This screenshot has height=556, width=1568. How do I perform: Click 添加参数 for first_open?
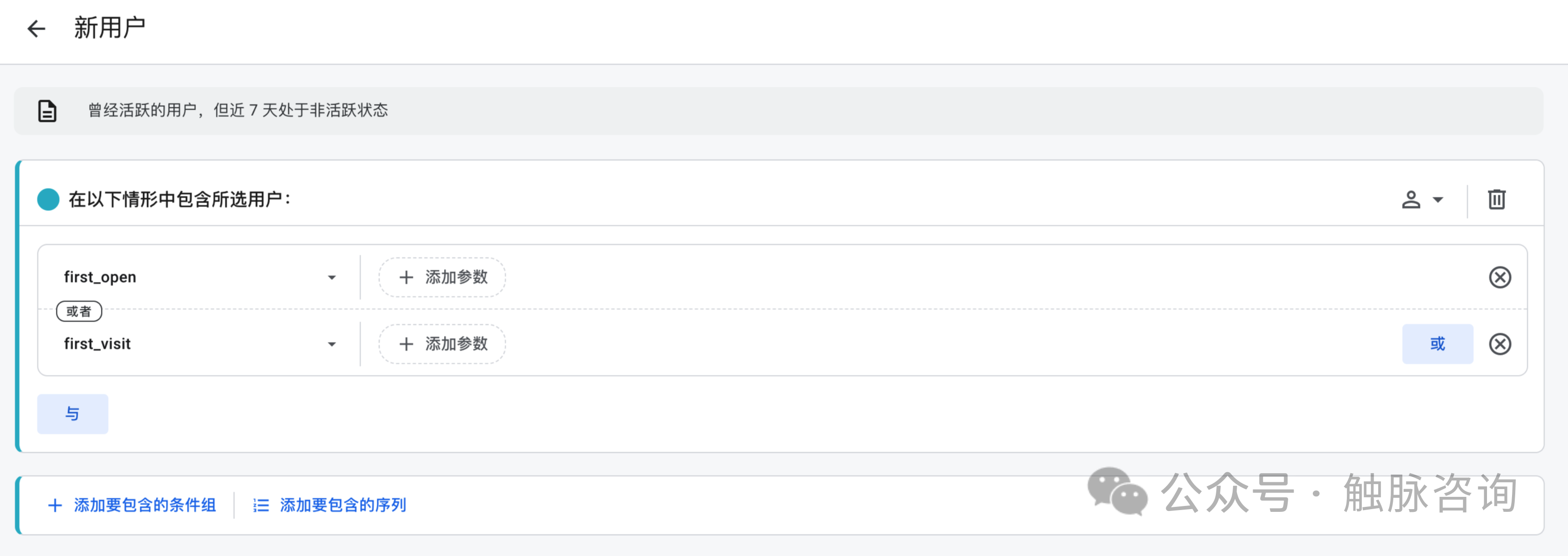[x=443, y=277]
